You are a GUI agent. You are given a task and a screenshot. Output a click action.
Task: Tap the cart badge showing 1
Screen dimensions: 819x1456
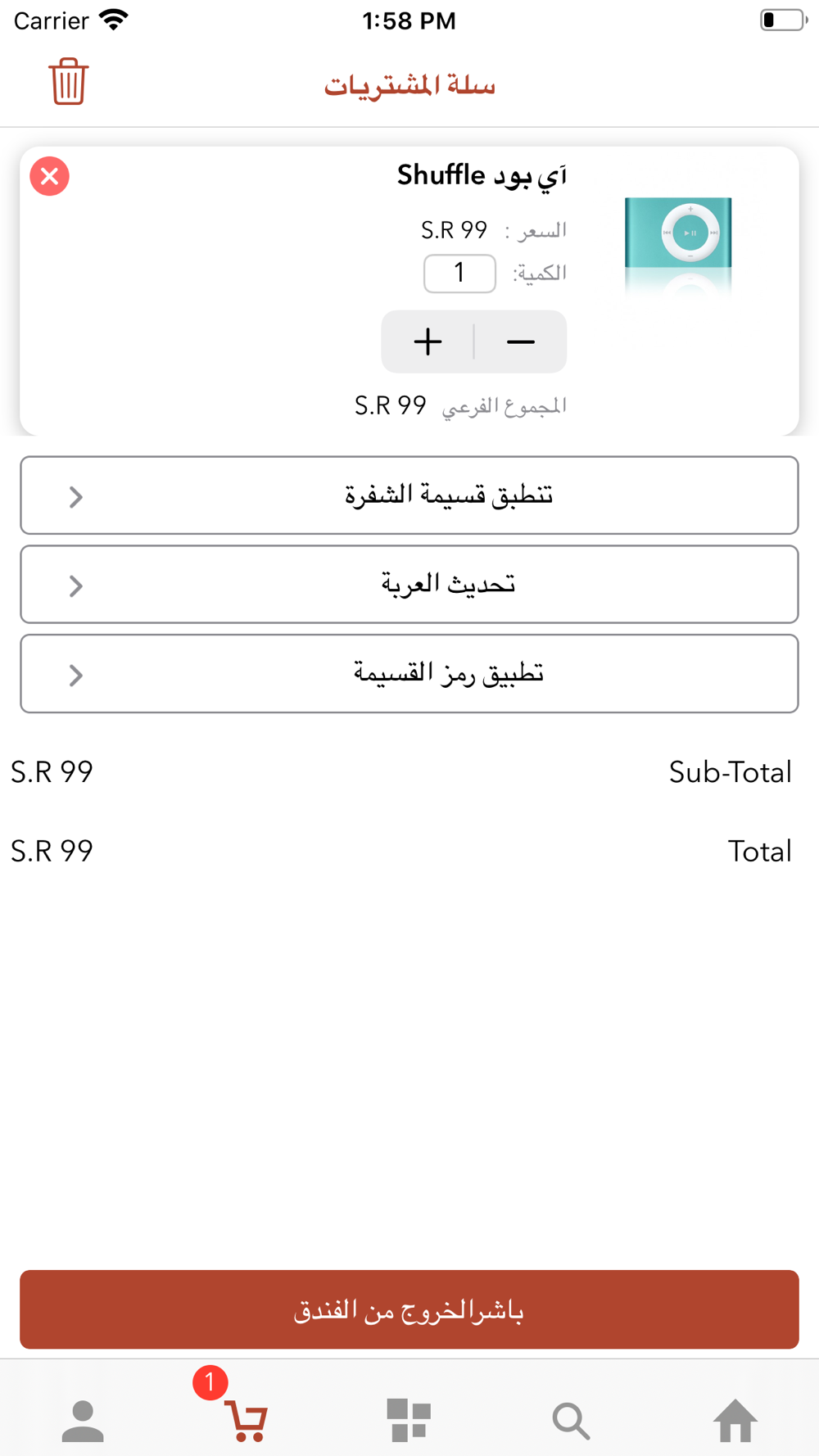(x=210, y=1382)
